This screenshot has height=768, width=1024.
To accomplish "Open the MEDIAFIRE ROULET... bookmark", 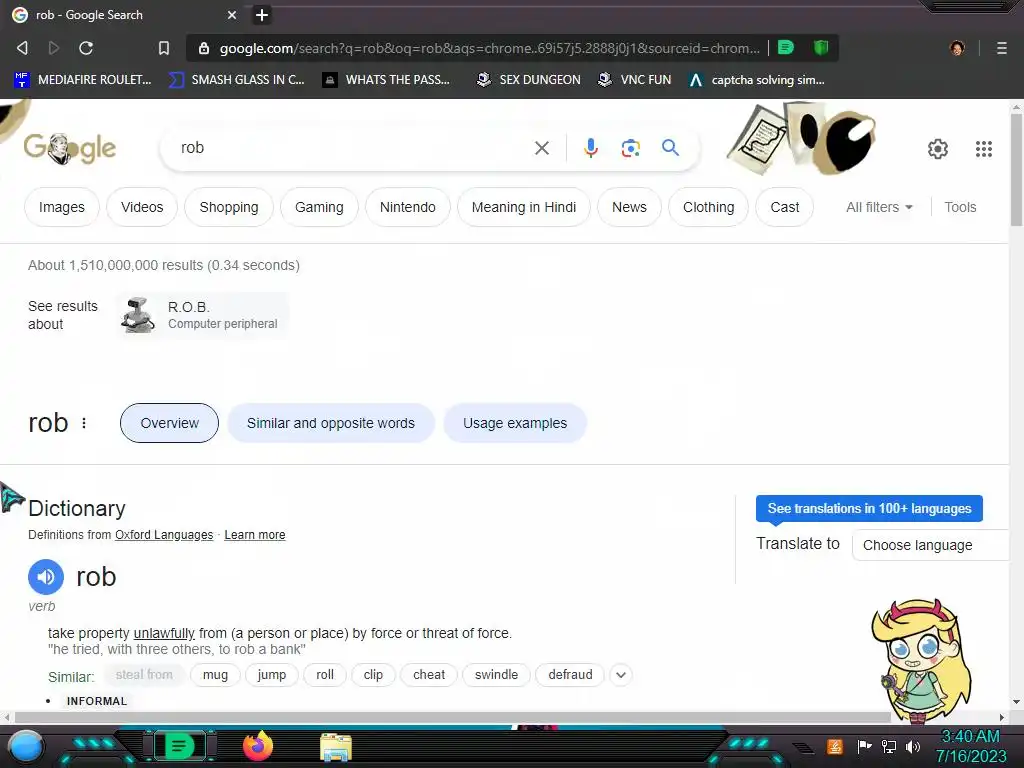I will [82, 80].
